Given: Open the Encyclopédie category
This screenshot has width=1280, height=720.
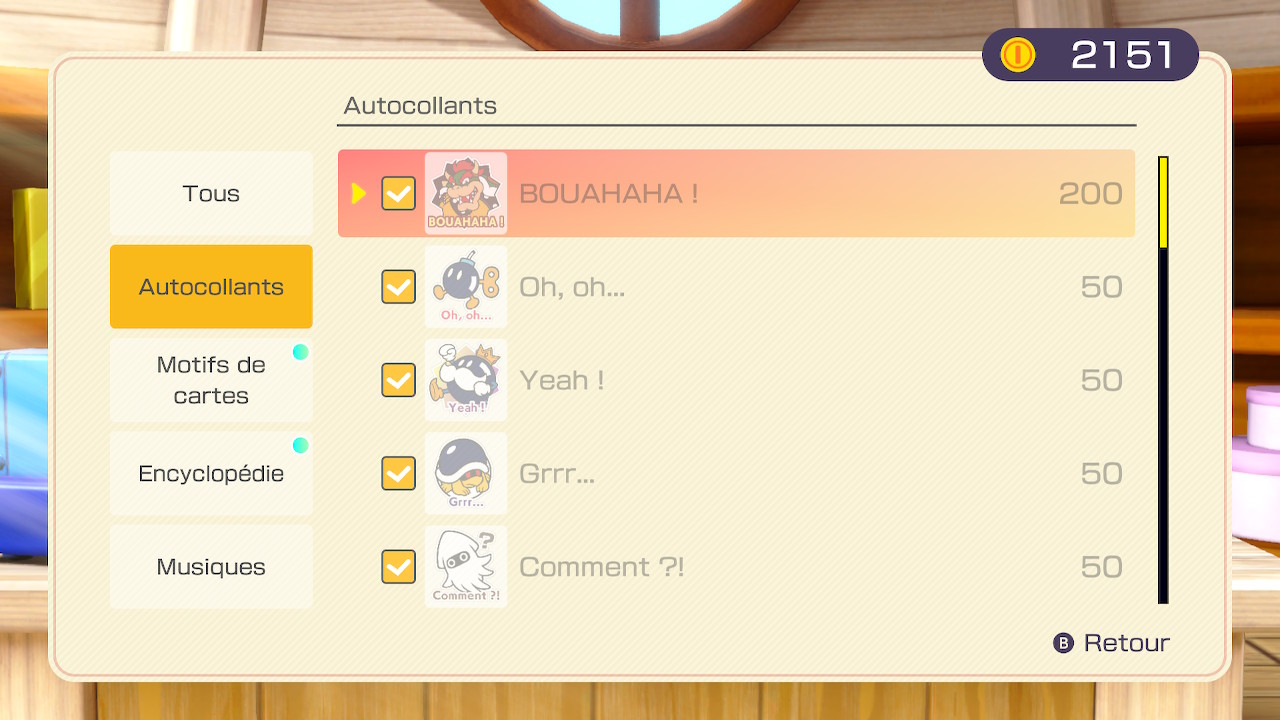Looking at the screenshot, I should tap(211, 473).
